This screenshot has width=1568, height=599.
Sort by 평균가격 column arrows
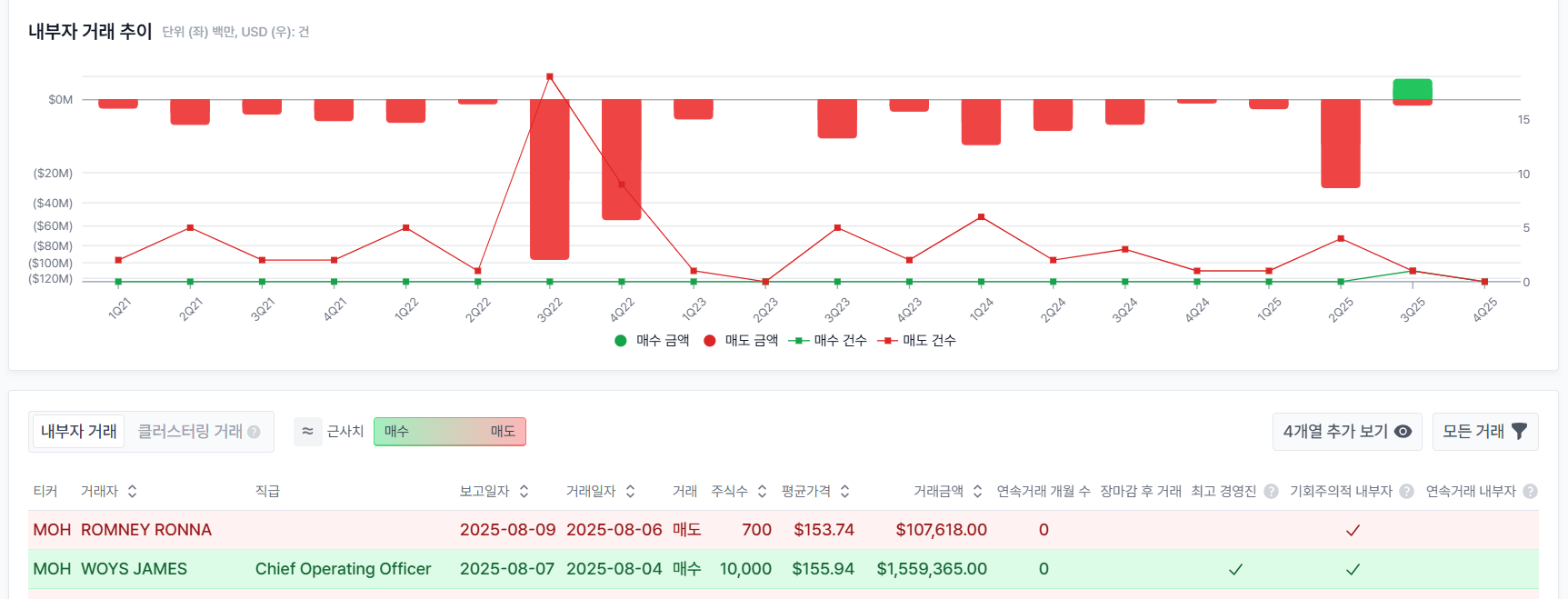coord(845,492)
